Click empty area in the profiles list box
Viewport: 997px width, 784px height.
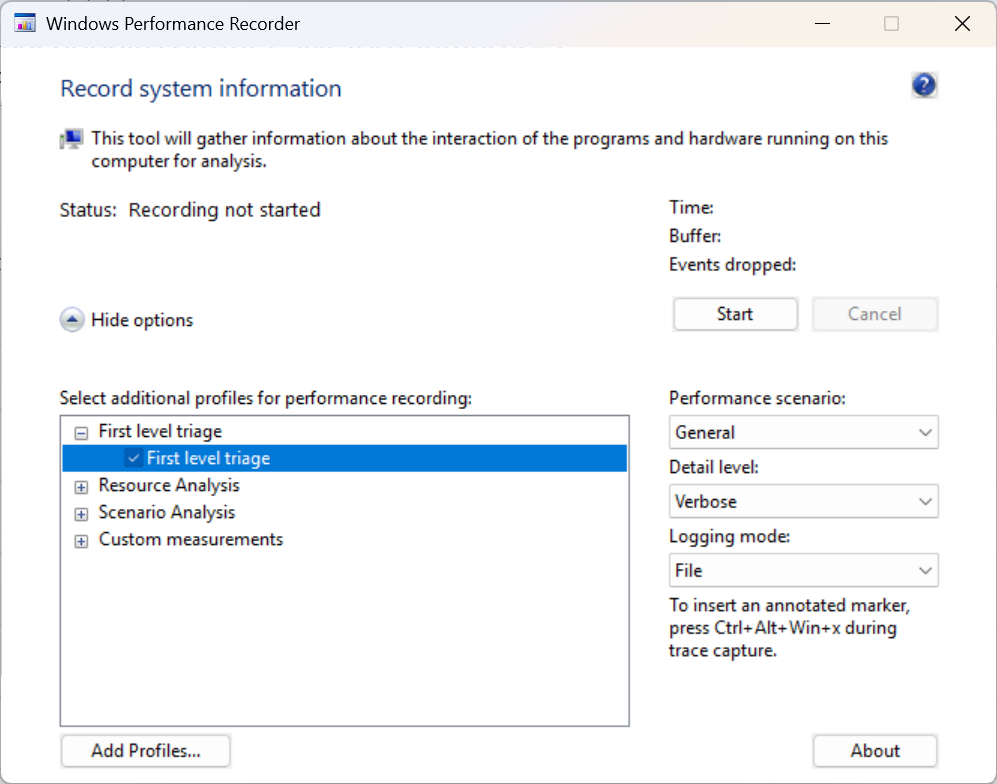tap(344, 640)
